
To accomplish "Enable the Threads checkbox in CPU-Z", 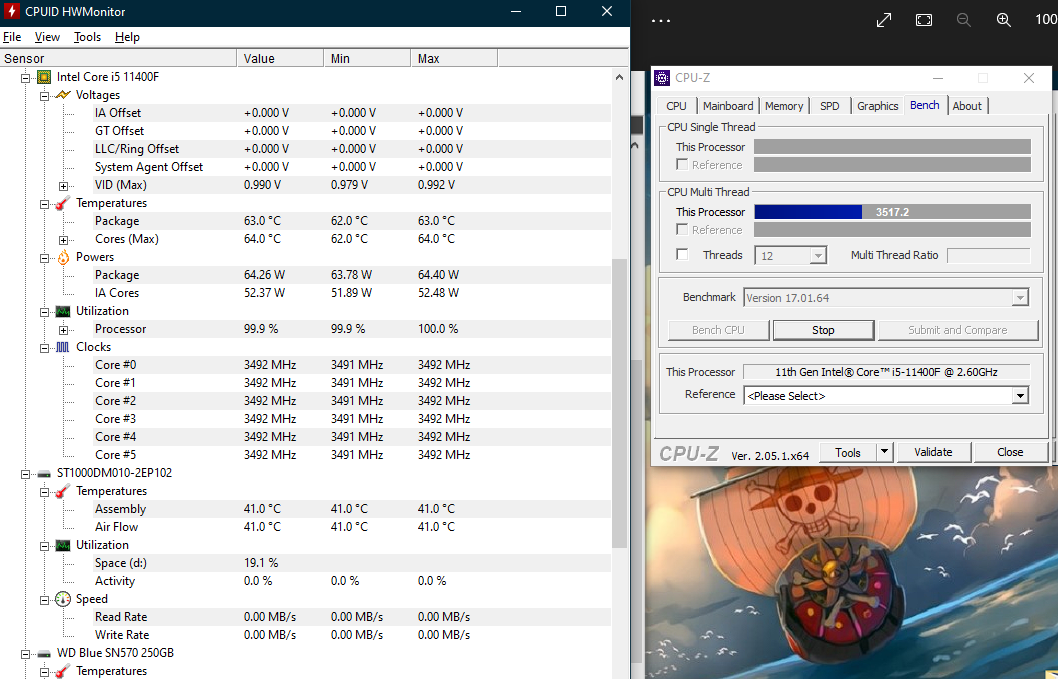I will click(x=682, y=254).
